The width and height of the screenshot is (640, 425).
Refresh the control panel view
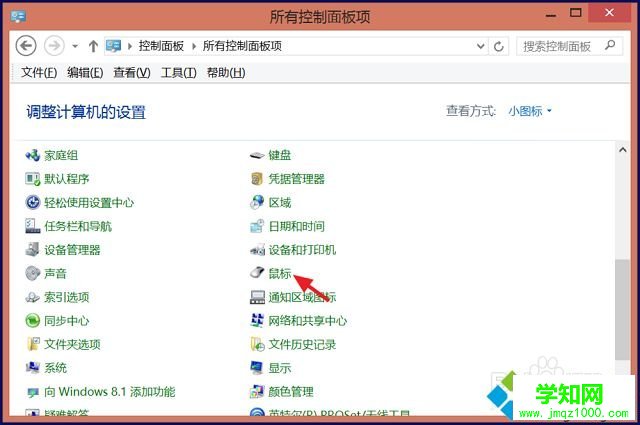click(x=499, y=47)
